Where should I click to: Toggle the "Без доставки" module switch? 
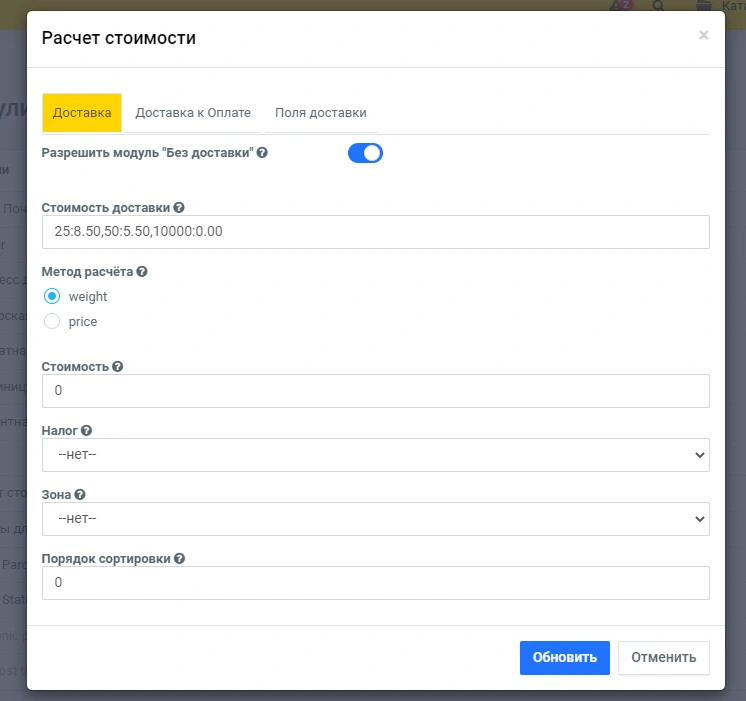tap(365, 153)
